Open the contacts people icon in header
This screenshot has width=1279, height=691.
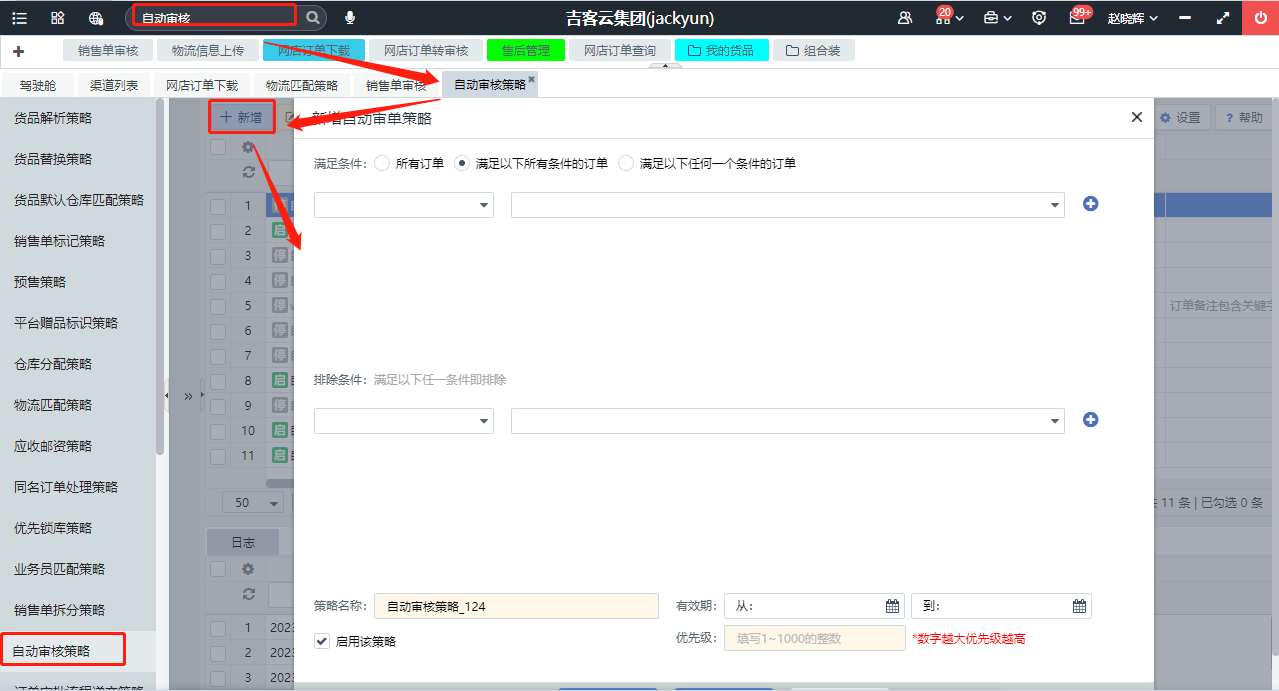tap(905, 18)
